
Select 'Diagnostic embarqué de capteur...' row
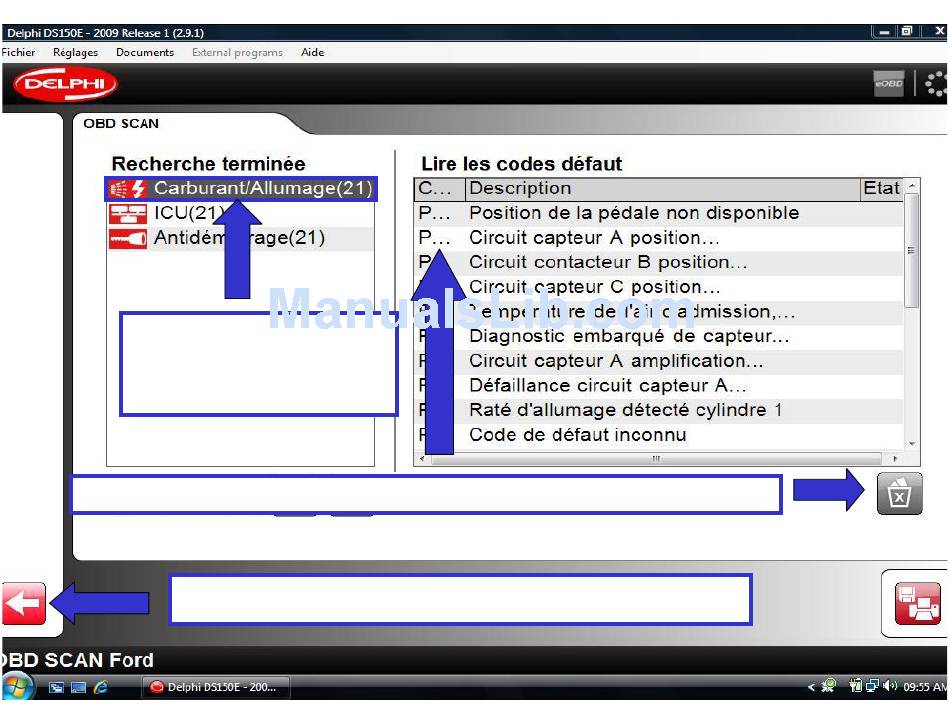659,336
